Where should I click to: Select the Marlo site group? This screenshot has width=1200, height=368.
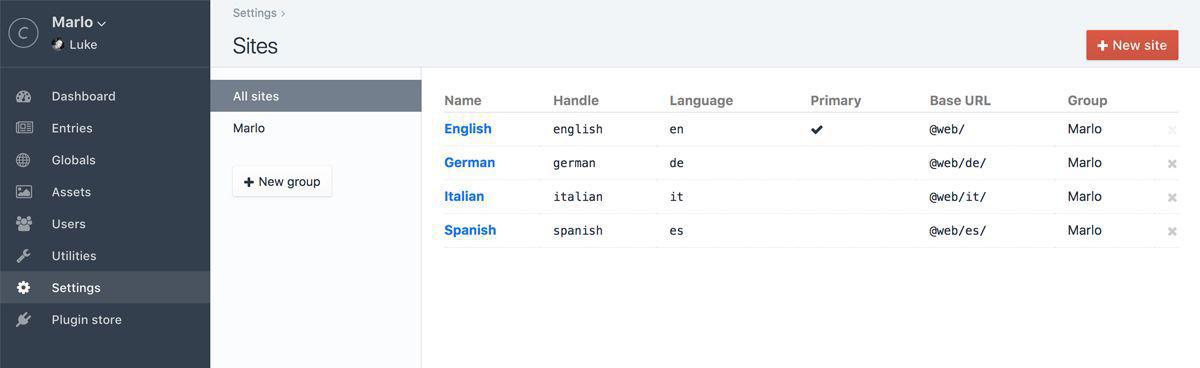tap(316, 128)
